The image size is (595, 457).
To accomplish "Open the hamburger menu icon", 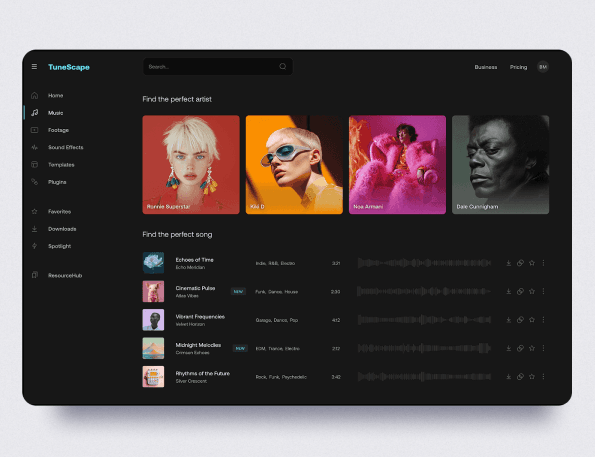I will (34, 67).
